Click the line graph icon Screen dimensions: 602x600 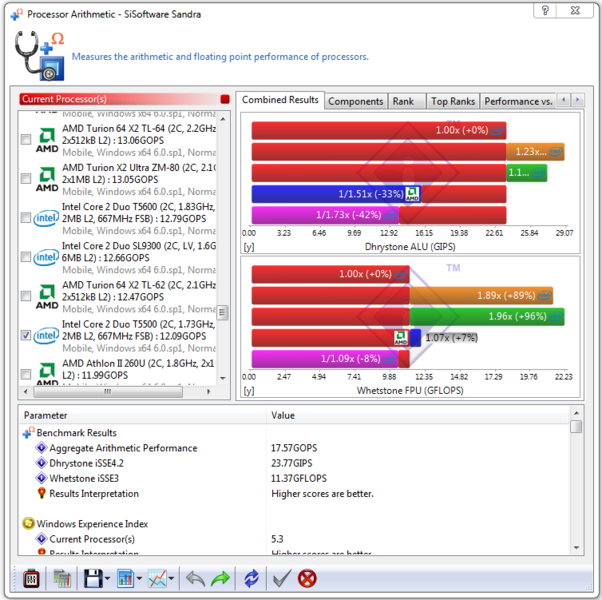point(157,579)
